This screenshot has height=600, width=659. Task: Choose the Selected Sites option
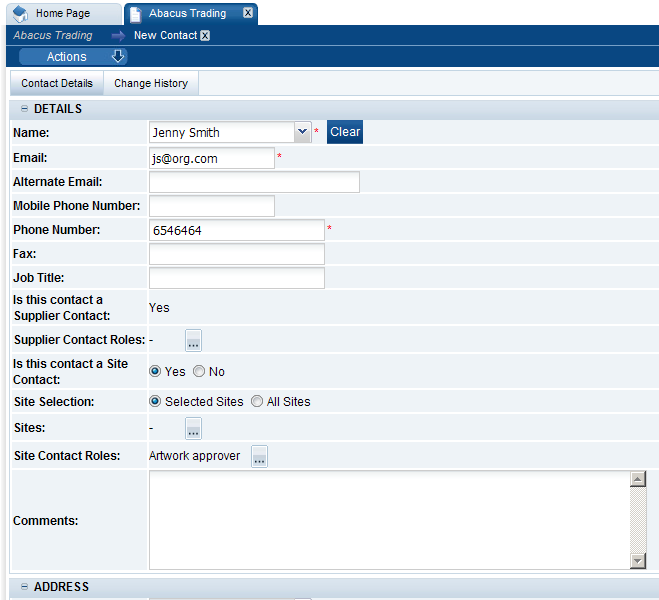click(x=155, y=402)
